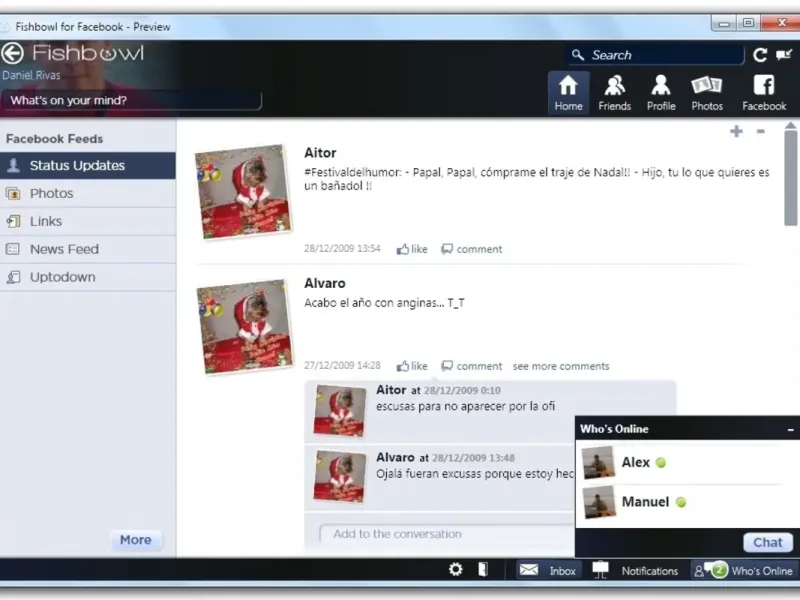Click the comment bubble icon on Alvaro's post
The height and width of the screenshot is (600, 800).
(x=447, y=366)
